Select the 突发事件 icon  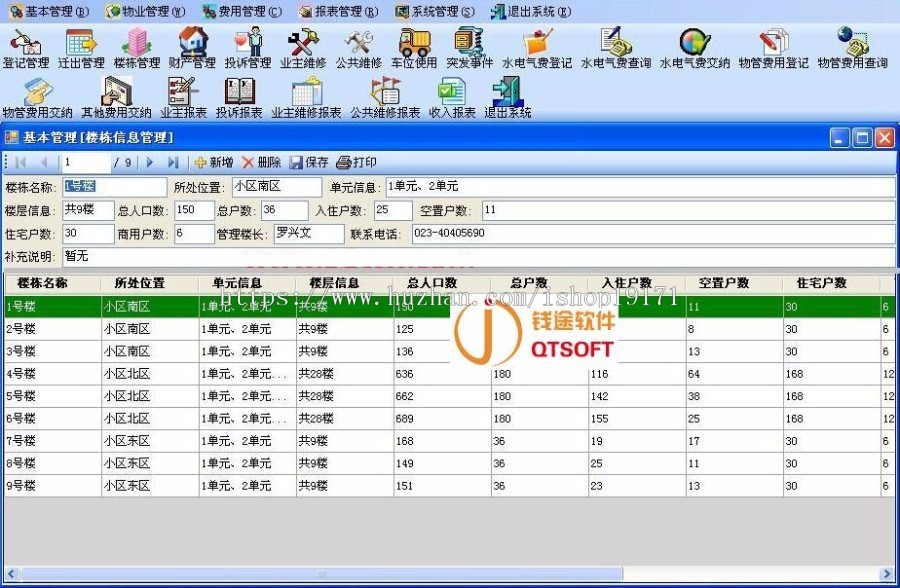click(x=470, y=48)
